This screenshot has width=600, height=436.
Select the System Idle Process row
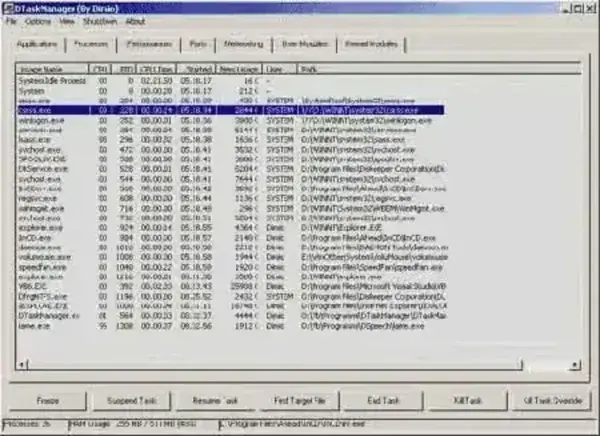pyautogui.click(x=232, y=81)
